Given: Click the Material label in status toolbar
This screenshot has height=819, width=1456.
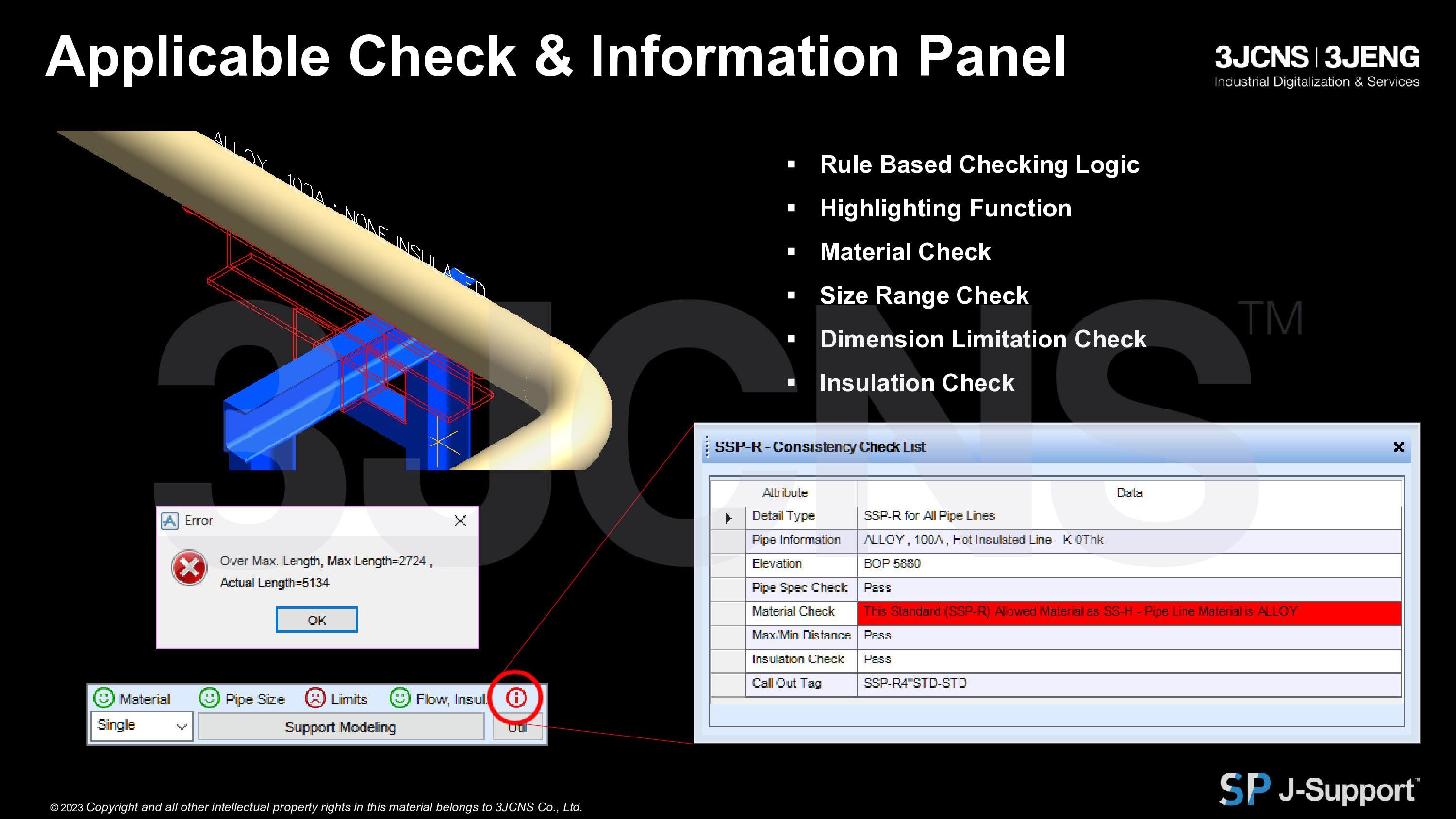Looking at the screenshot, I should (x=145, y=699).
